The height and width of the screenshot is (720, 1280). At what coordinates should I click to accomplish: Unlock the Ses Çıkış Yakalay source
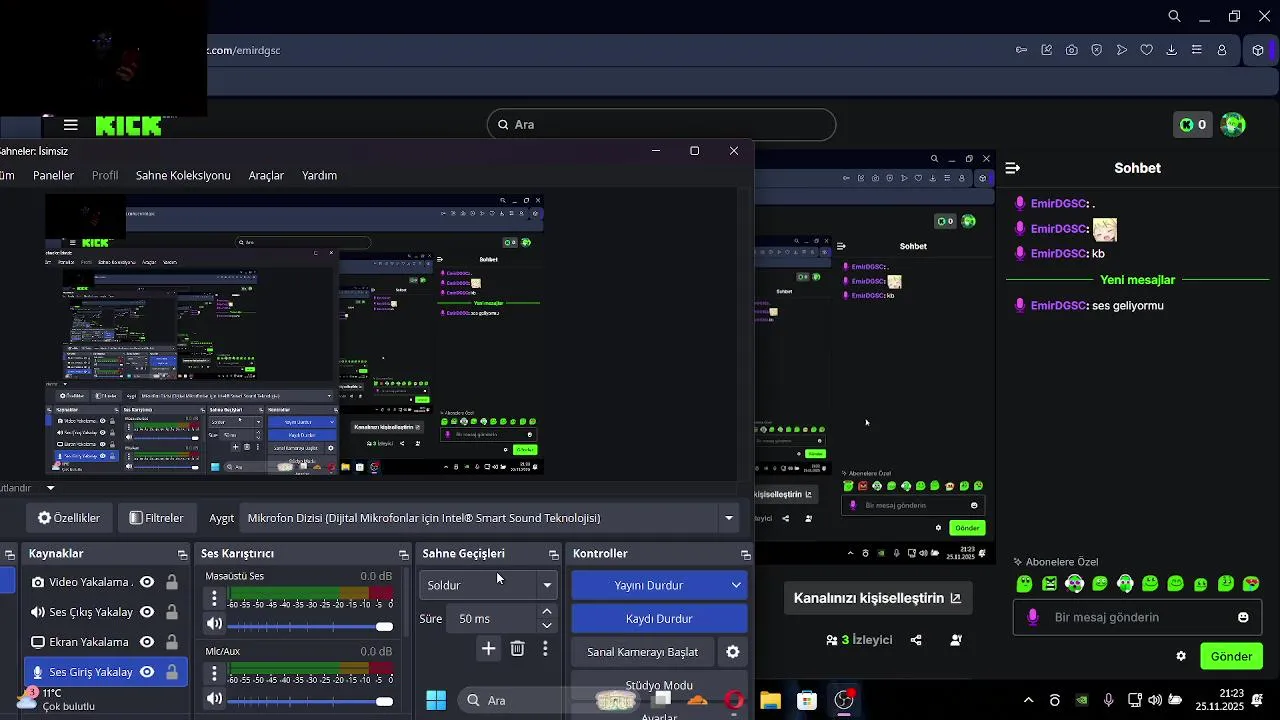pyautogui.click(x=172, y=612)
